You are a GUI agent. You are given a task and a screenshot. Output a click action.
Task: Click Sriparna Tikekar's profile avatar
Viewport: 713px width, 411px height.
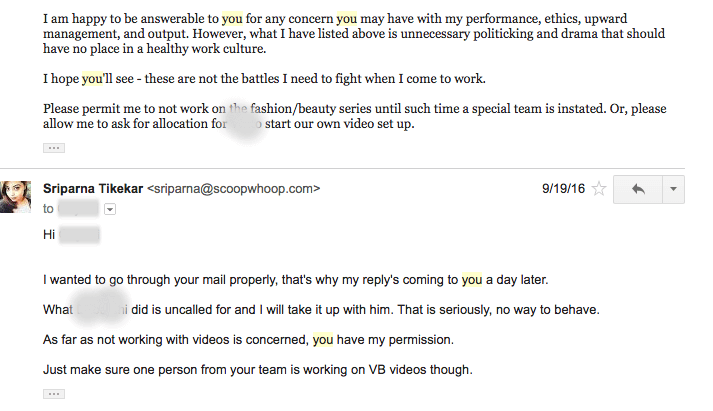(19, 196)
